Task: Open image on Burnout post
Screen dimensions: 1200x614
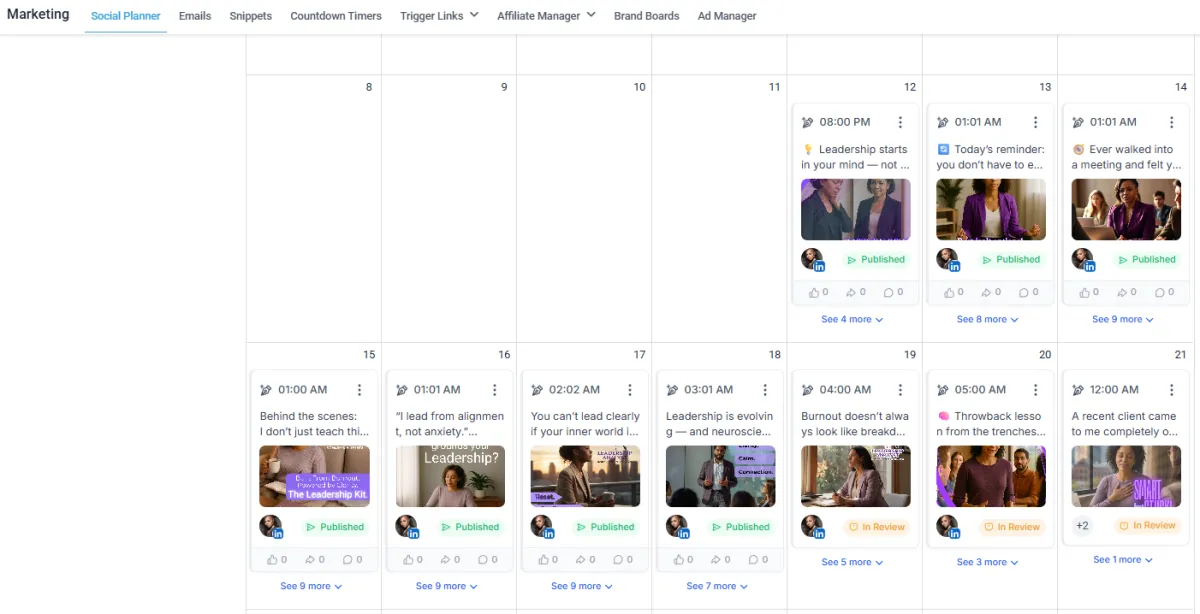Action: (856, 476)
